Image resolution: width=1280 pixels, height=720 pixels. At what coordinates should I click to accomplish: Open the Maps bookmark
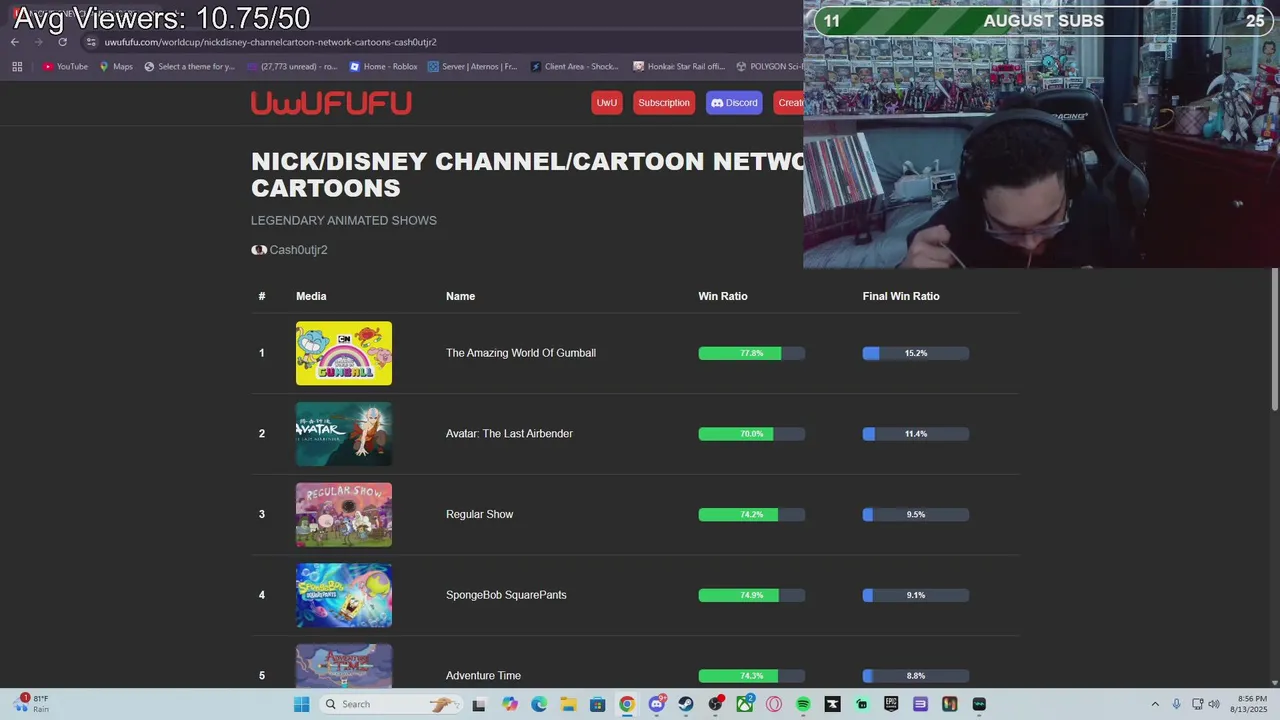tap(116, 67)
